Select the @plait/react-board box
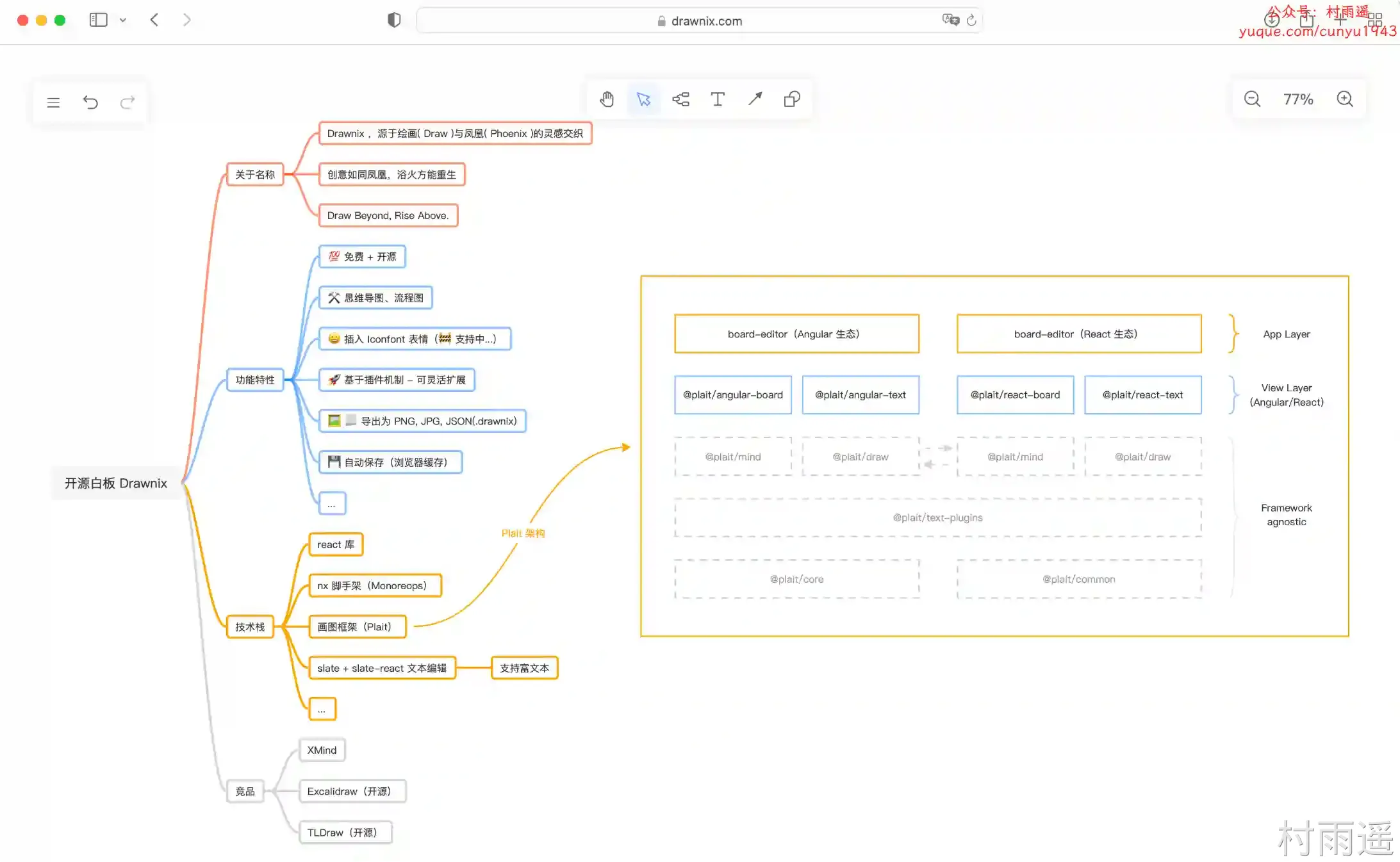The width and height of the screenshot is (1400, 862). pyautogui.click(x=1016, y=395)
